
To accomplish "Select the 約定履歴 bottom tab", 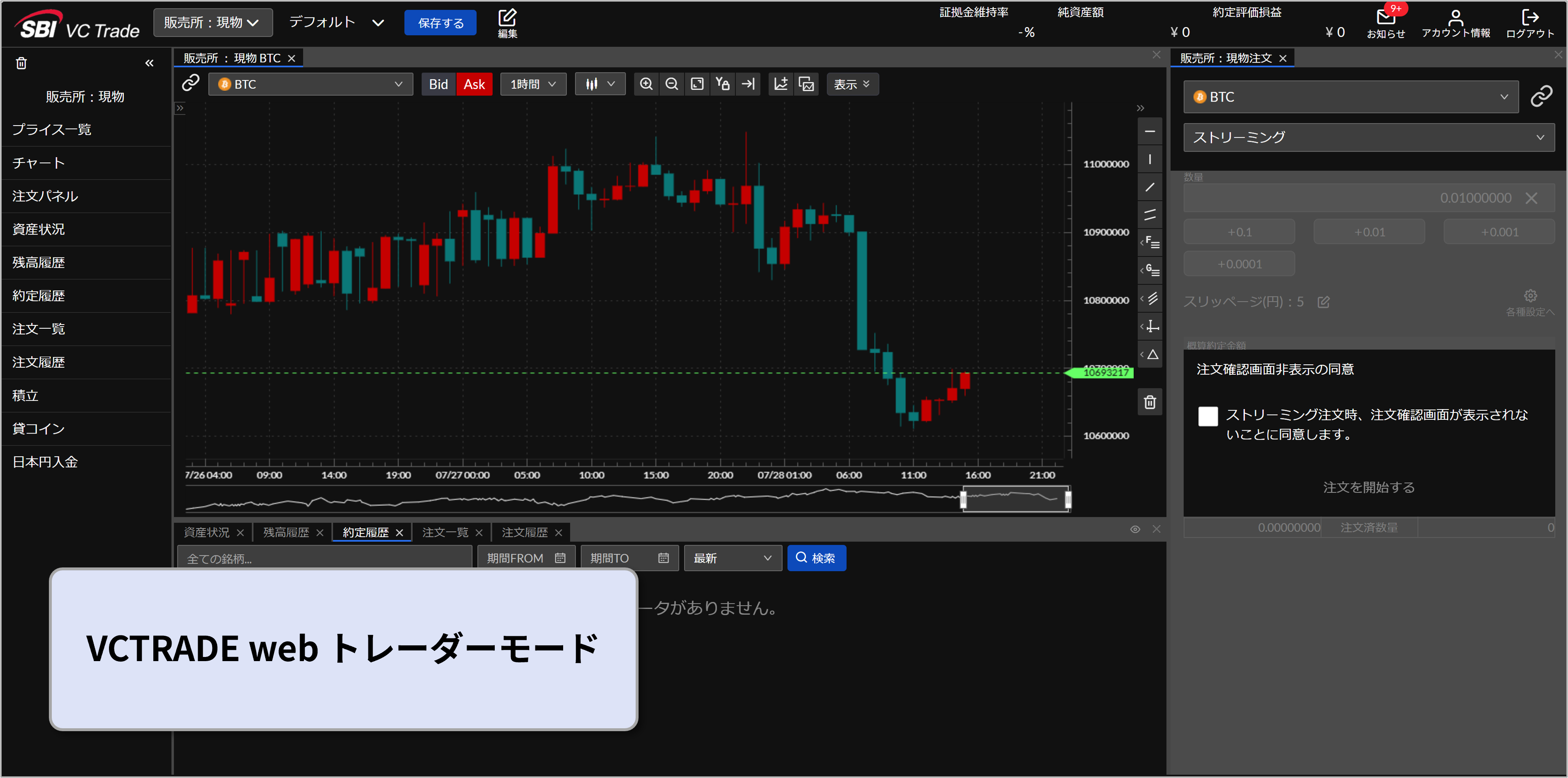I will (365, 532).
